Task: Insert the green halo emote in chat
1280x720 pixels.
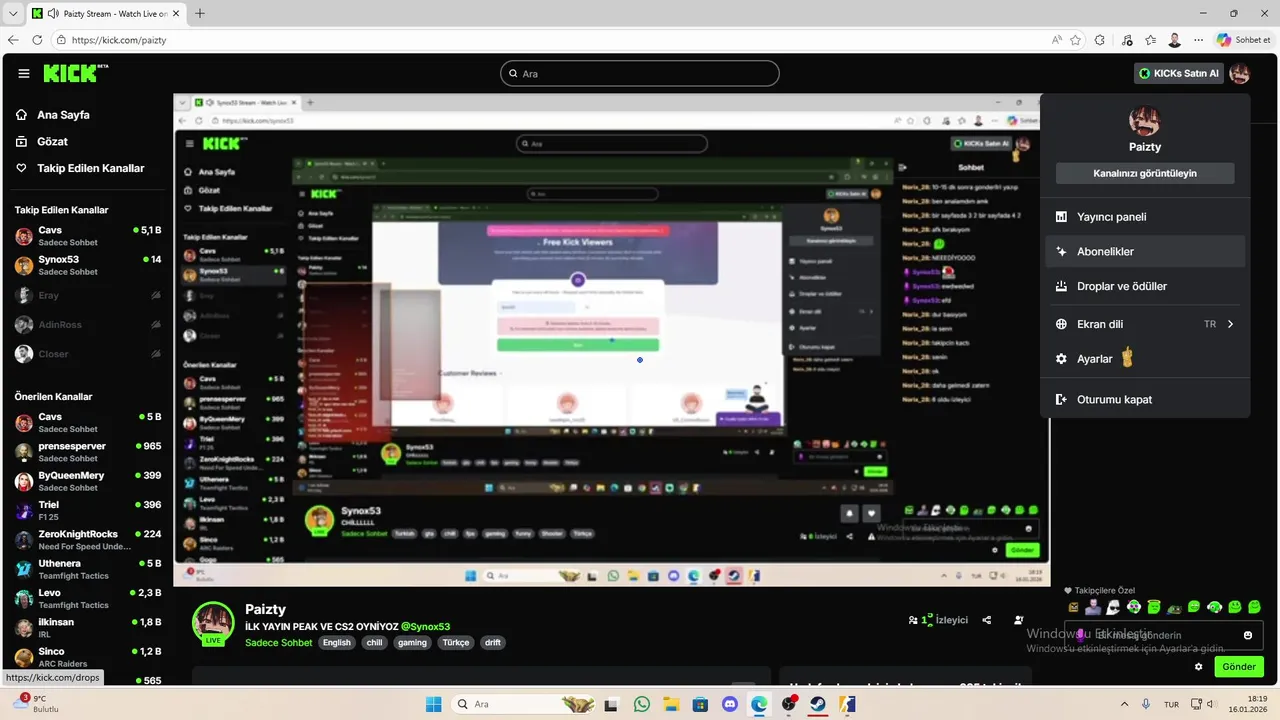Action: [x=1154, y=606]
